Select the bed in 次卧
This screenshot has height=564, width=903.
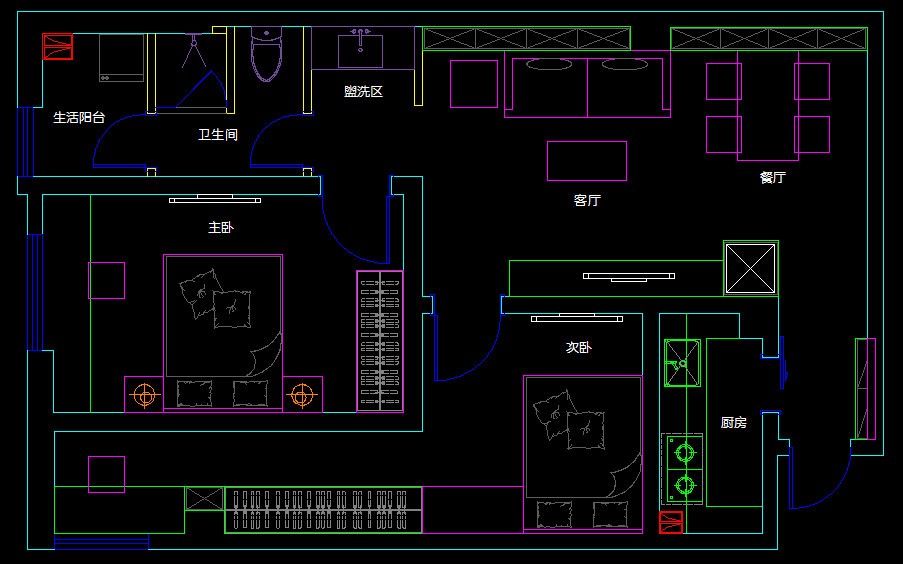click(x=583, y=453)
